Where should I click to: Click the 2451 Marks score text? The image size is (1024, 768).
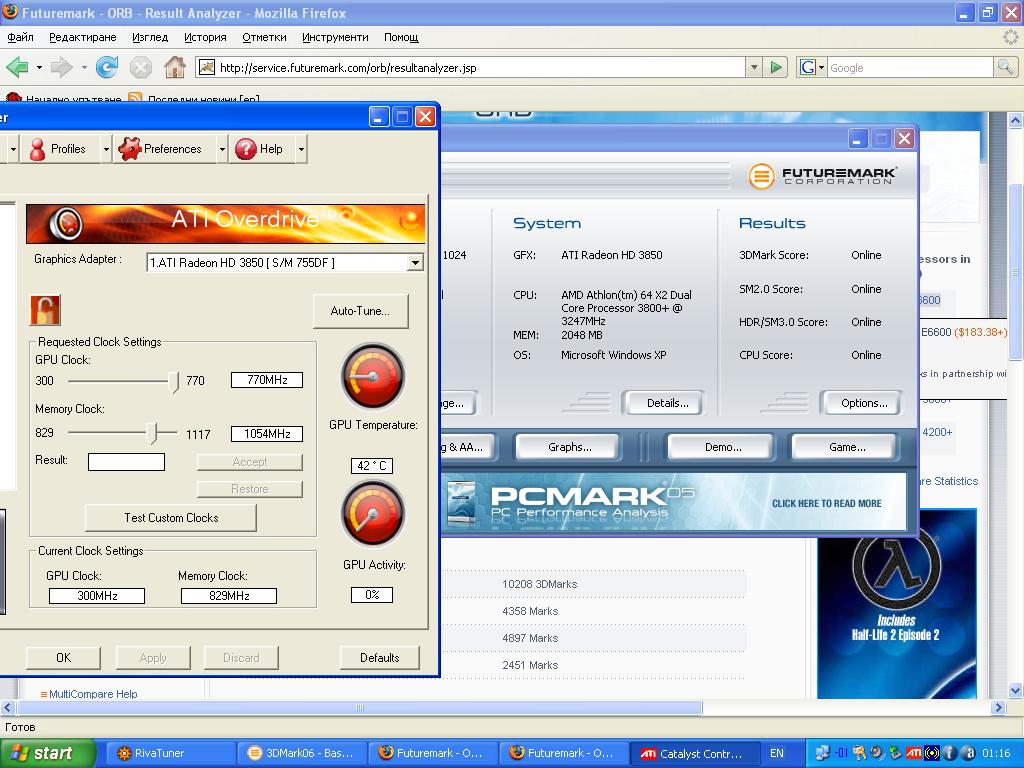coord(530,665)
